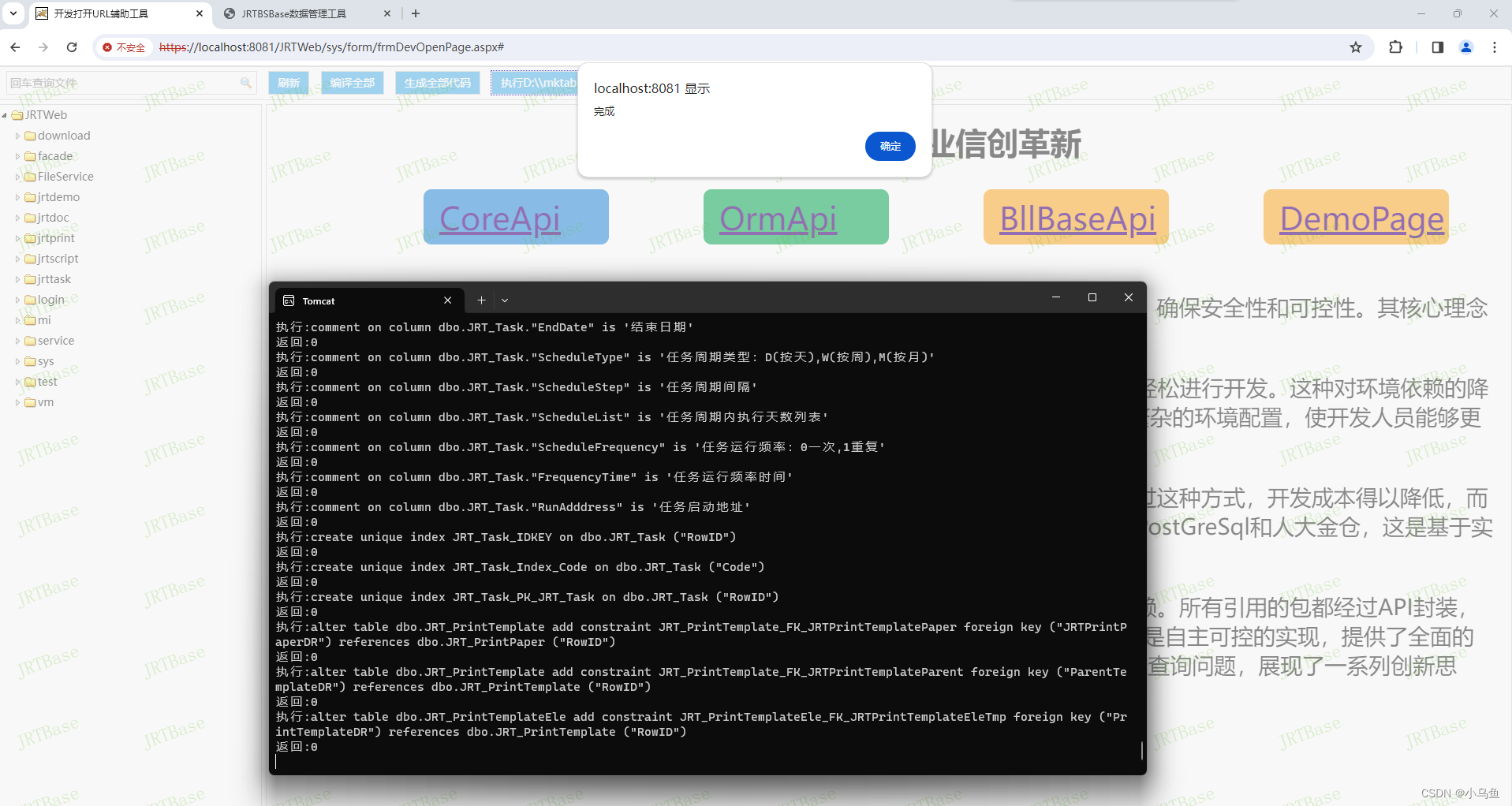Open the Chrome three-dot menu
This screenshot has width=1512, height=806.
(x=1495, y=47)
